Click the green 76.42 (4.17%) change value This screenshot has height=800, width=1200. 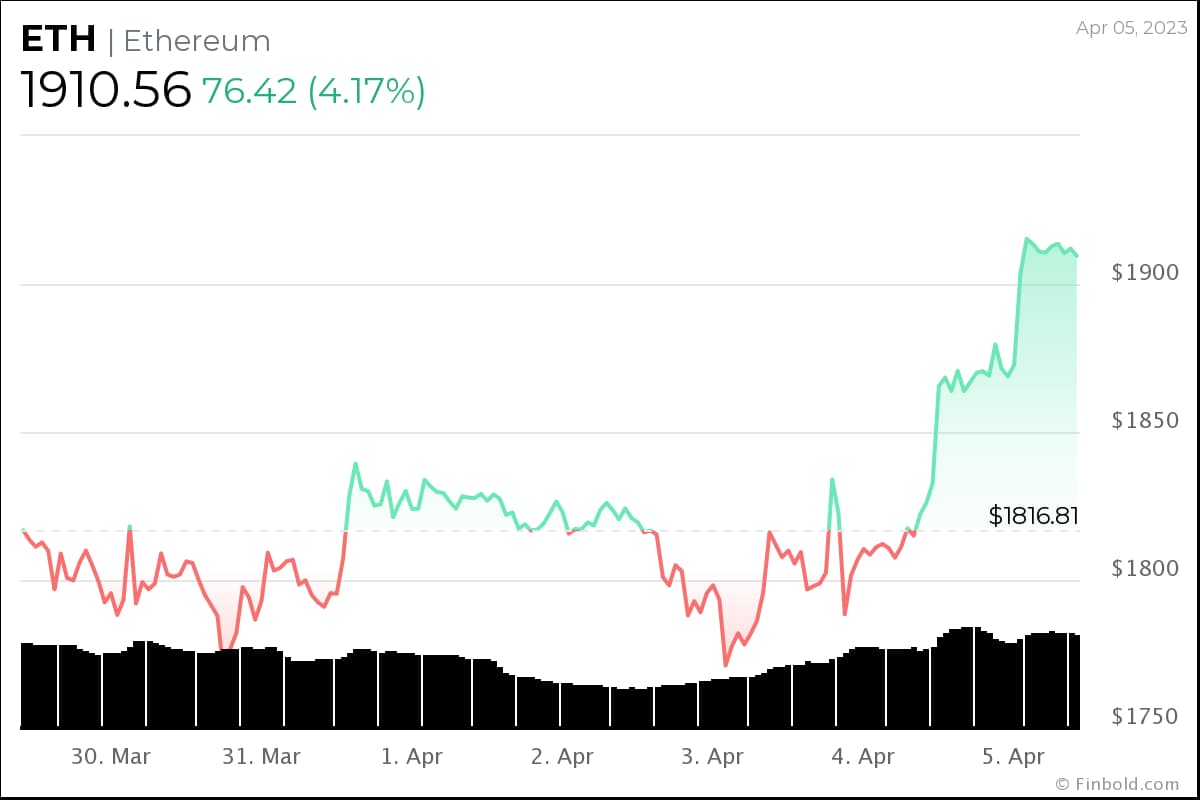coord(313,91)
